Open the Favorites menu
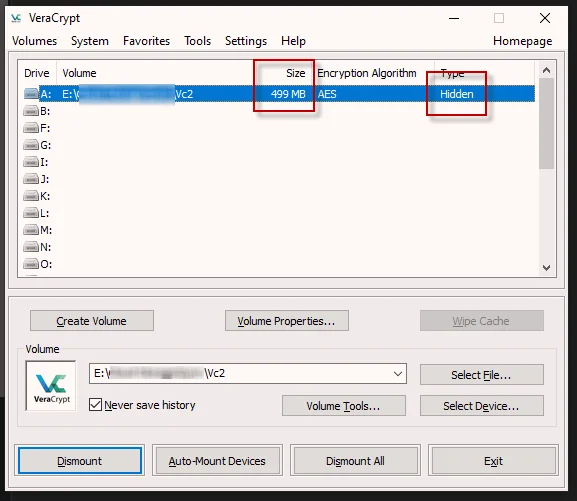 (146, 41)
